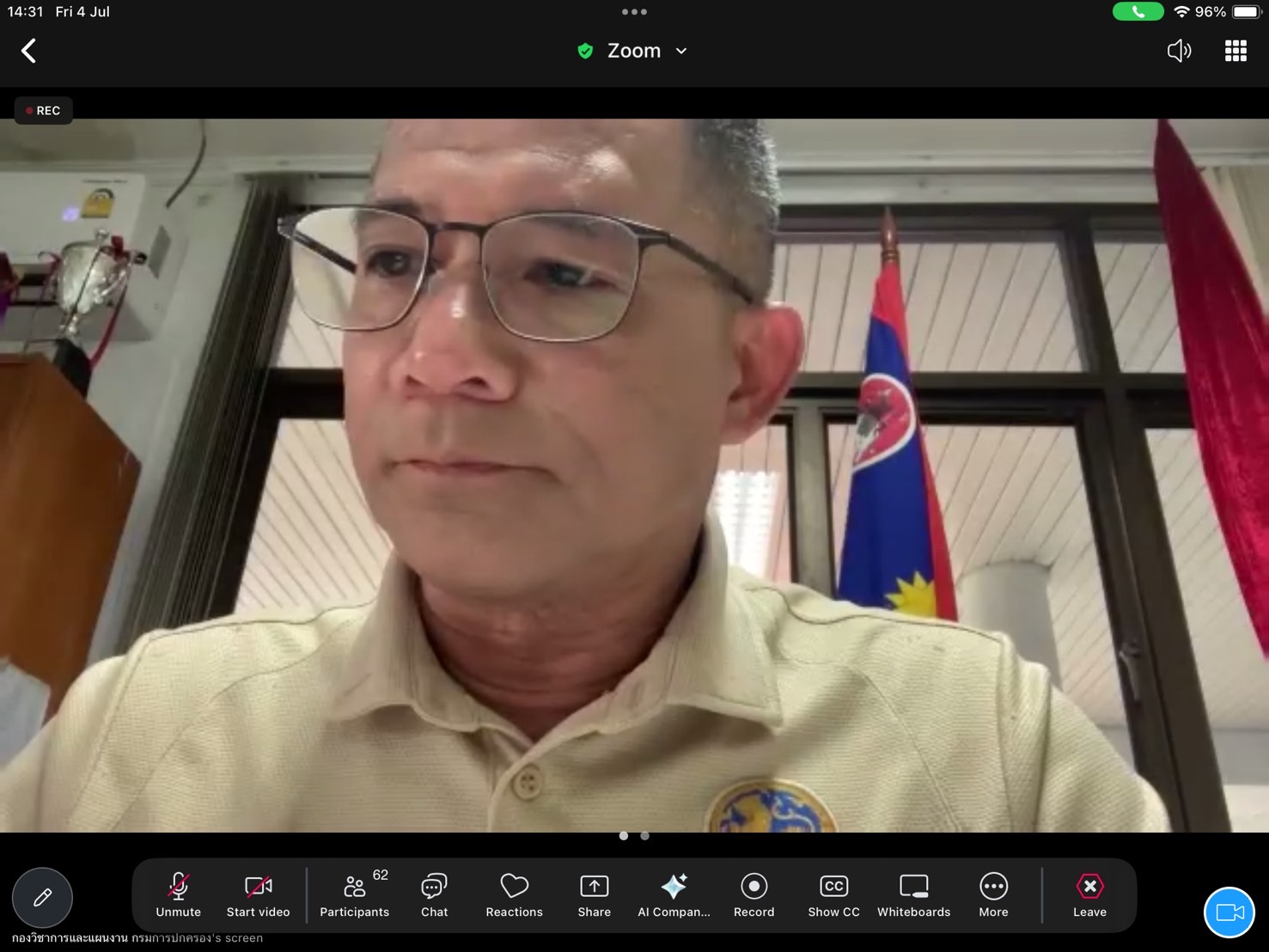
Task: Unmute the microphone
Action: click(x=179, y=895)
